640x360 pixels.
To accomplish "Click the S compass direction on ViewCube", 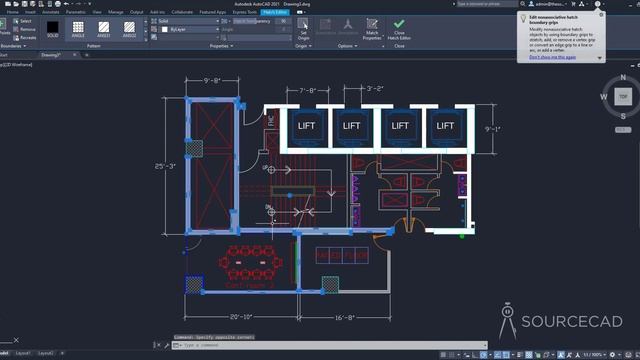I will click(x=623, y=116).
